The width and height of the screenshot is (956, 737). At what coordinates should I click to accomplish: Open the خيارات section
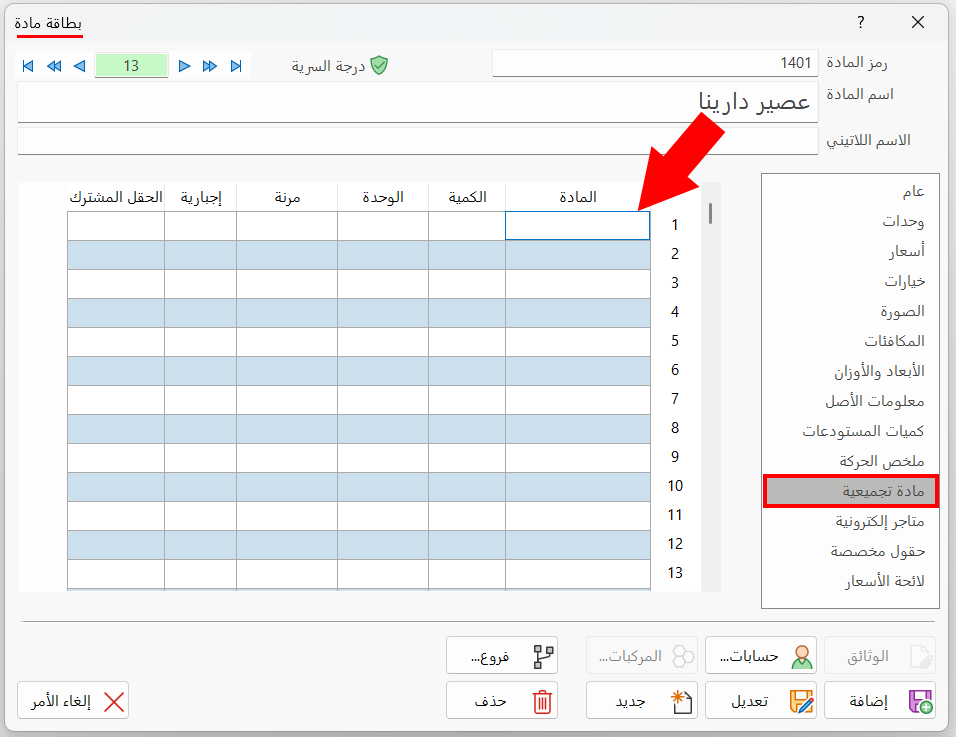(851, 281)
